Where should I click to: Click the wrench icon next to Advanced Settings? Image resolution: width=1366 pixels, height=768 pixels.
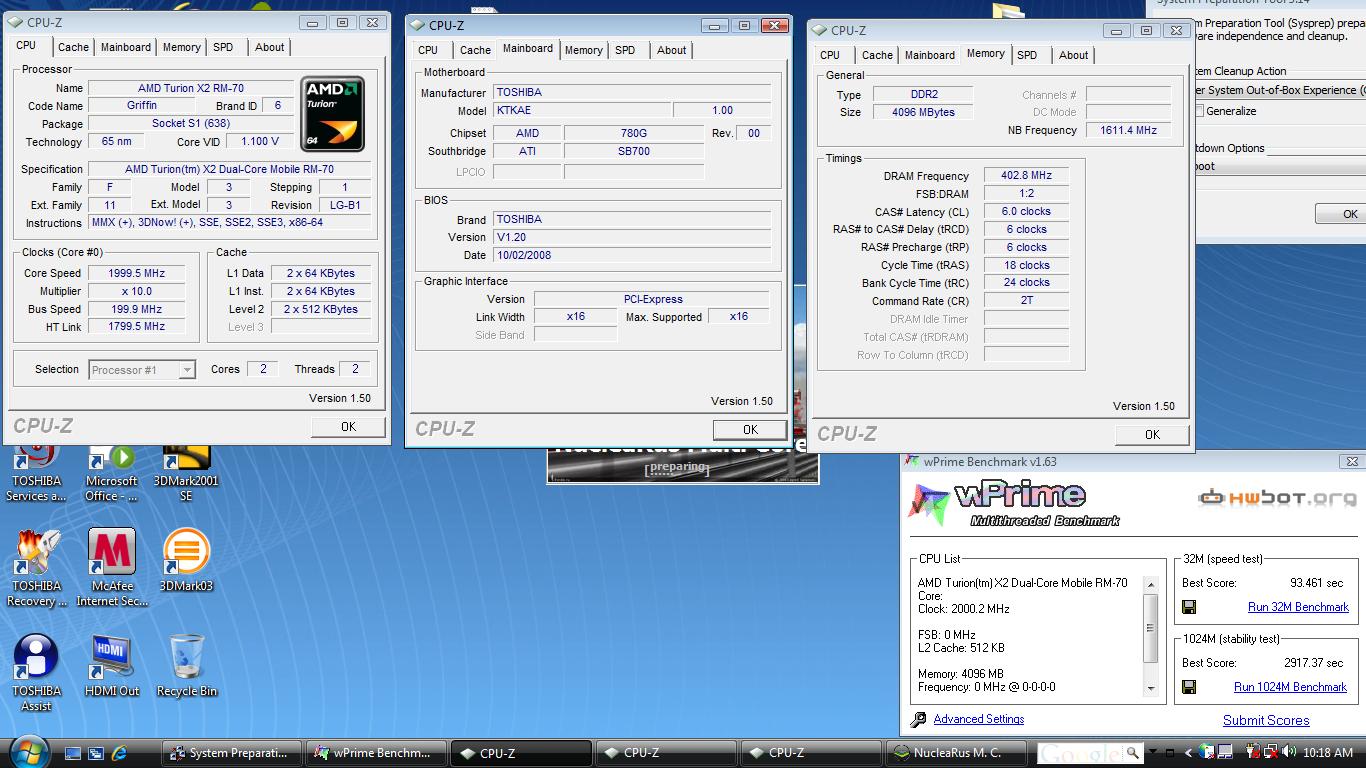tap(918, 719)
